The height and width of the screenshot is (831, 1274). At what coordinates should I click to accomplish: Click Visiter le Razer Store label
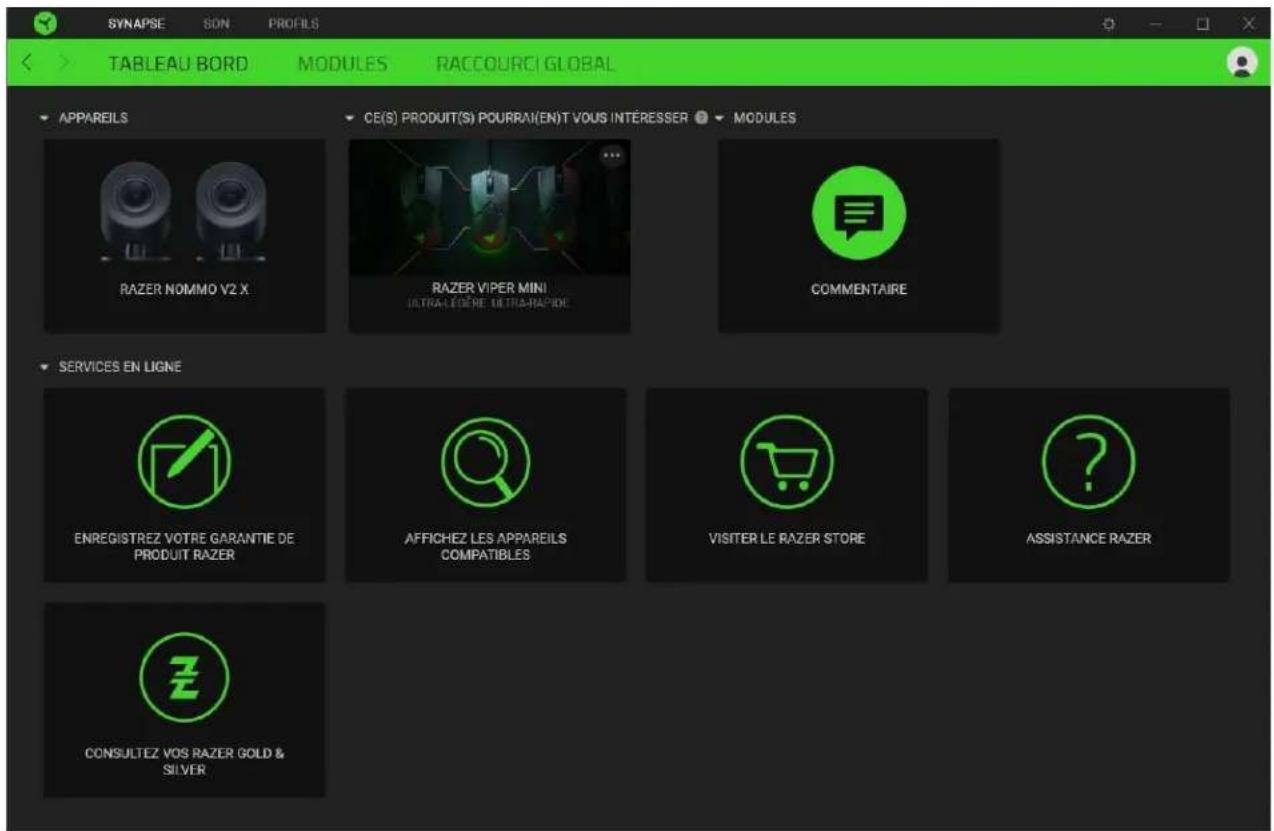[786, 539]
